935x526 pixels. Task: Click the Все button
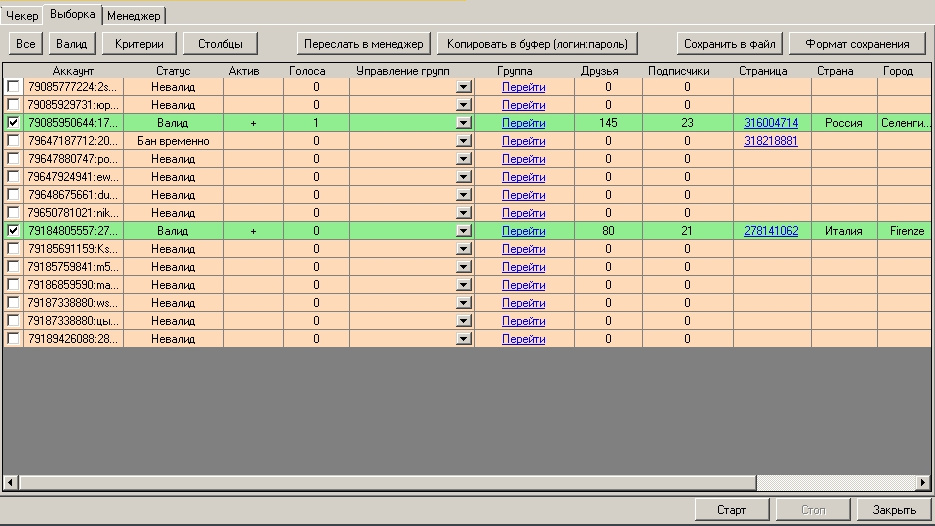(25, 44)
